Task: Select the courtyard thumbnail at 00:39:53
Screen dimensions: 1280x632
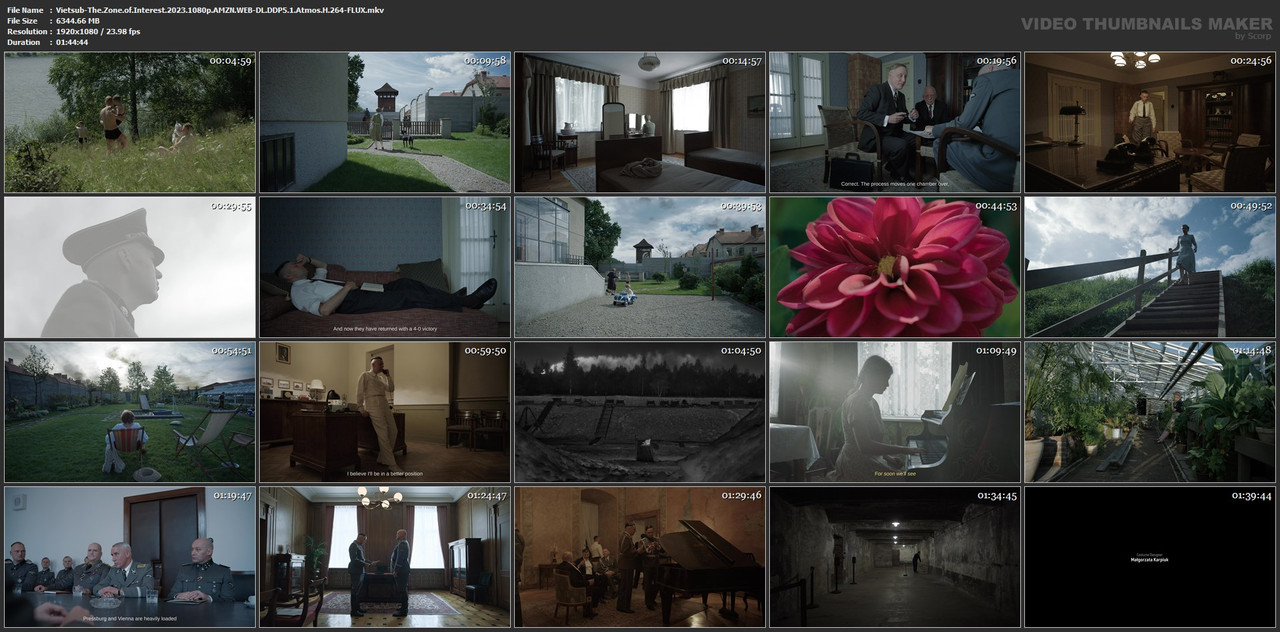Action: 640,267
